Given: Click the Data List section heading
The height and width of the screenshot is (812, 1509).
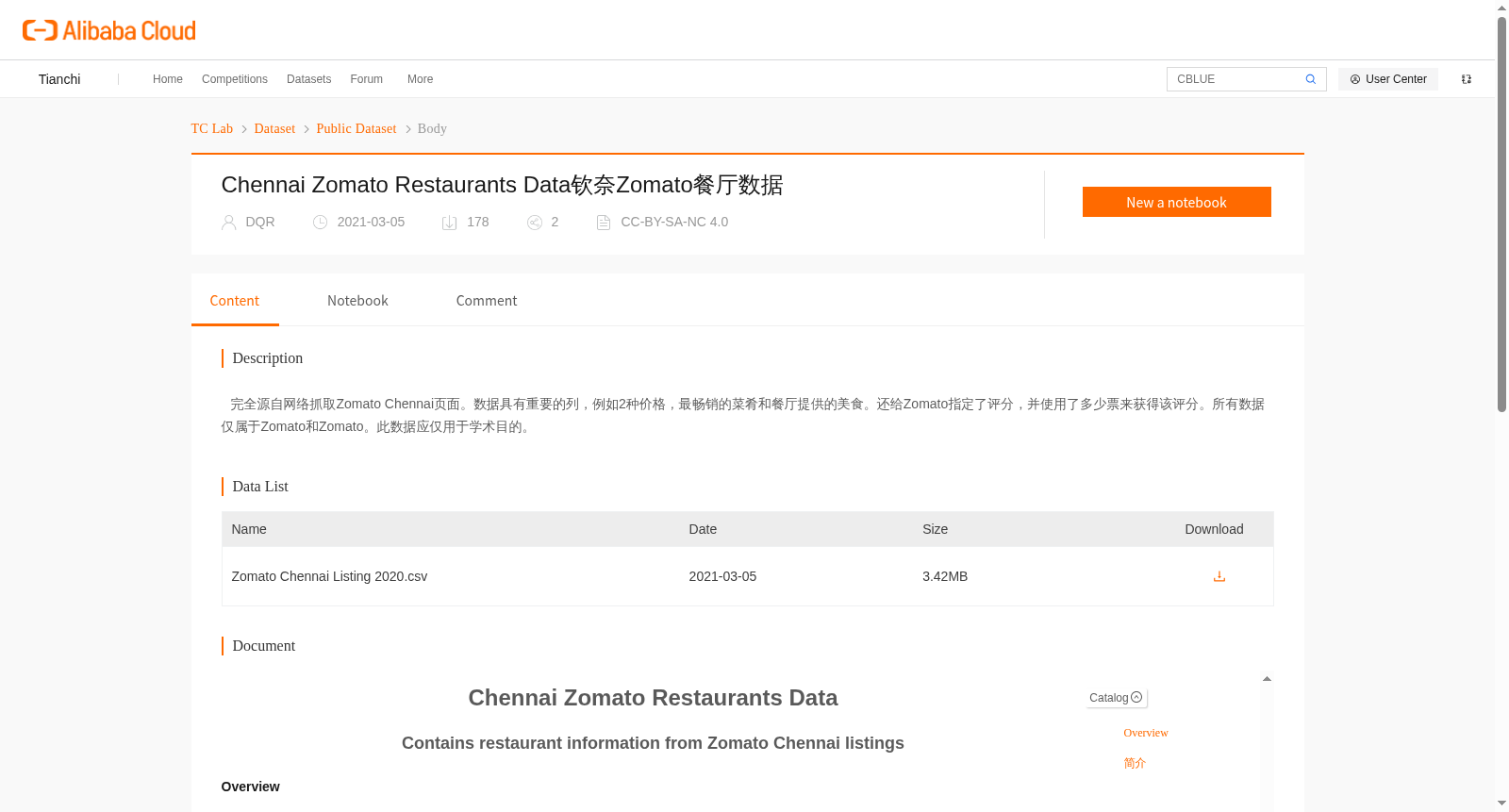Looking at the screenshot, I should (260, 487).
